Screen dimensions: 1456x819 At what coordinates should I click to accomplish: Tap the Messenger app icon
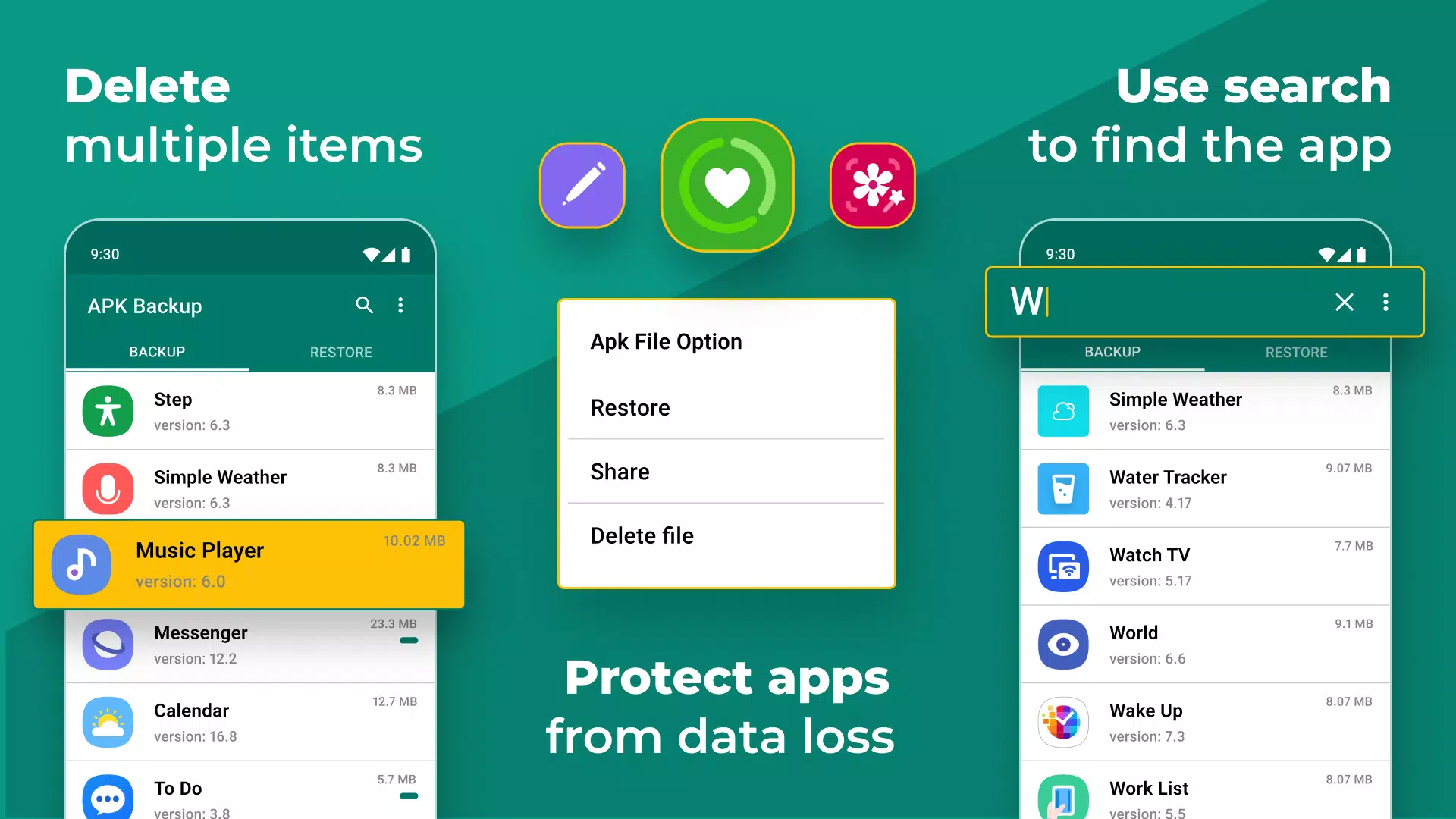(x=108, y=644)
